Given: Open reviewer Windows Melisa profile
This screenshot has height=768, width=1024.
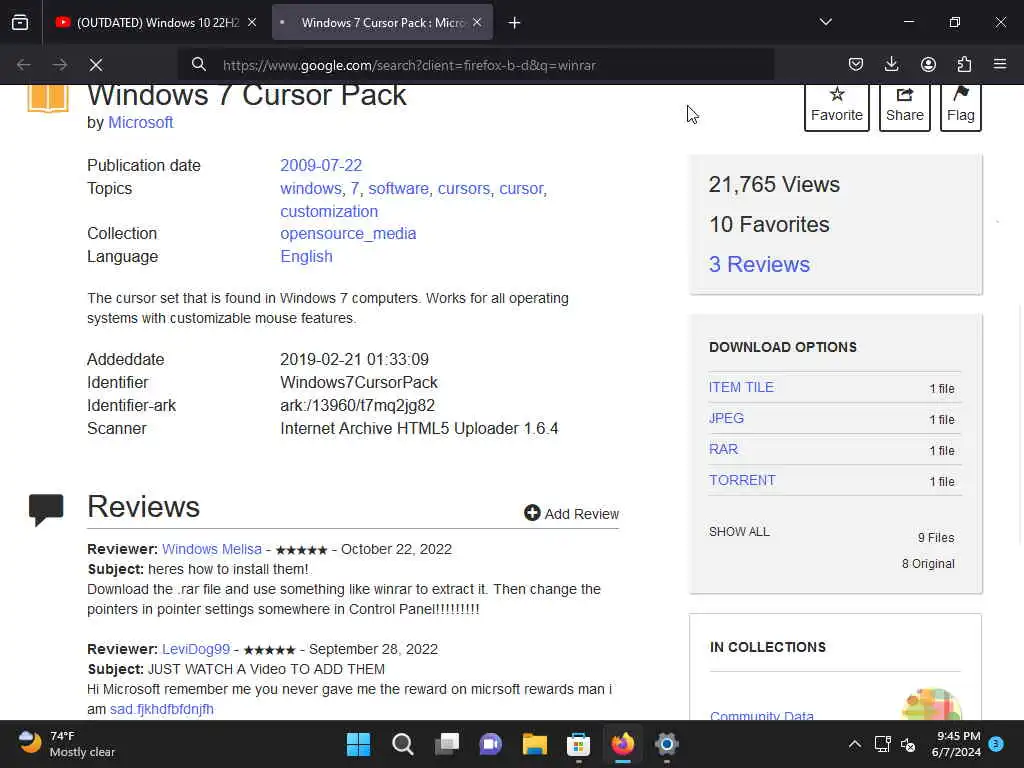Looking at the screenshot, I should point(212,549).
